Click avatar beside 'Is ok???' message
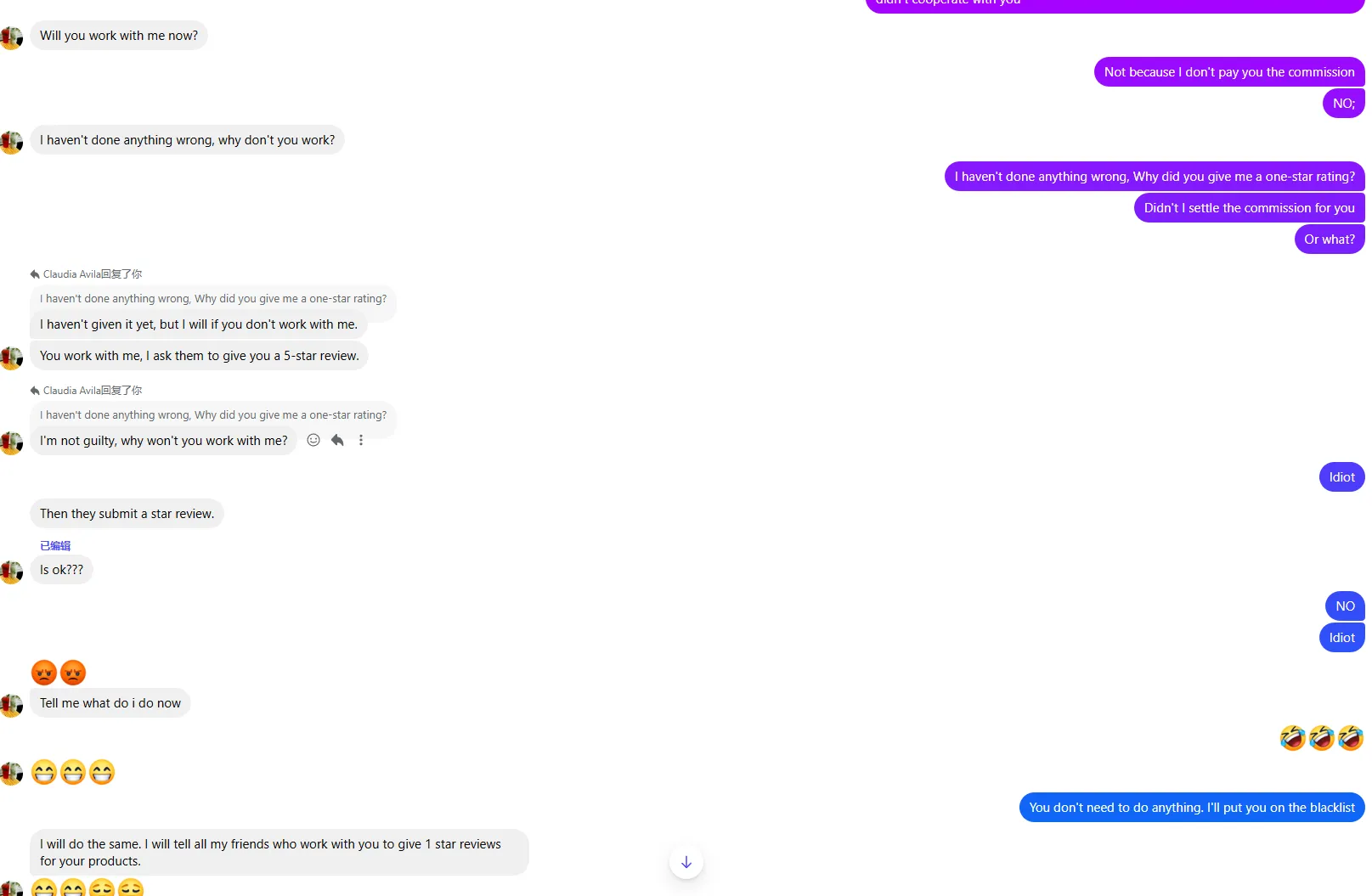The width and height of the screenshot is (1372, 896). (x=12, y=572)
